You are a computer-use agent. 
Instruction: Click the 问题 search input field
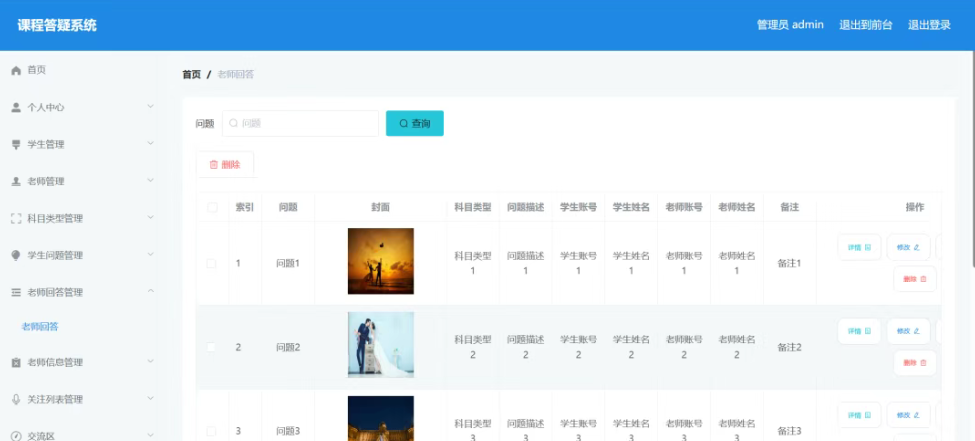pyautogui.click(x=300, y=123)
